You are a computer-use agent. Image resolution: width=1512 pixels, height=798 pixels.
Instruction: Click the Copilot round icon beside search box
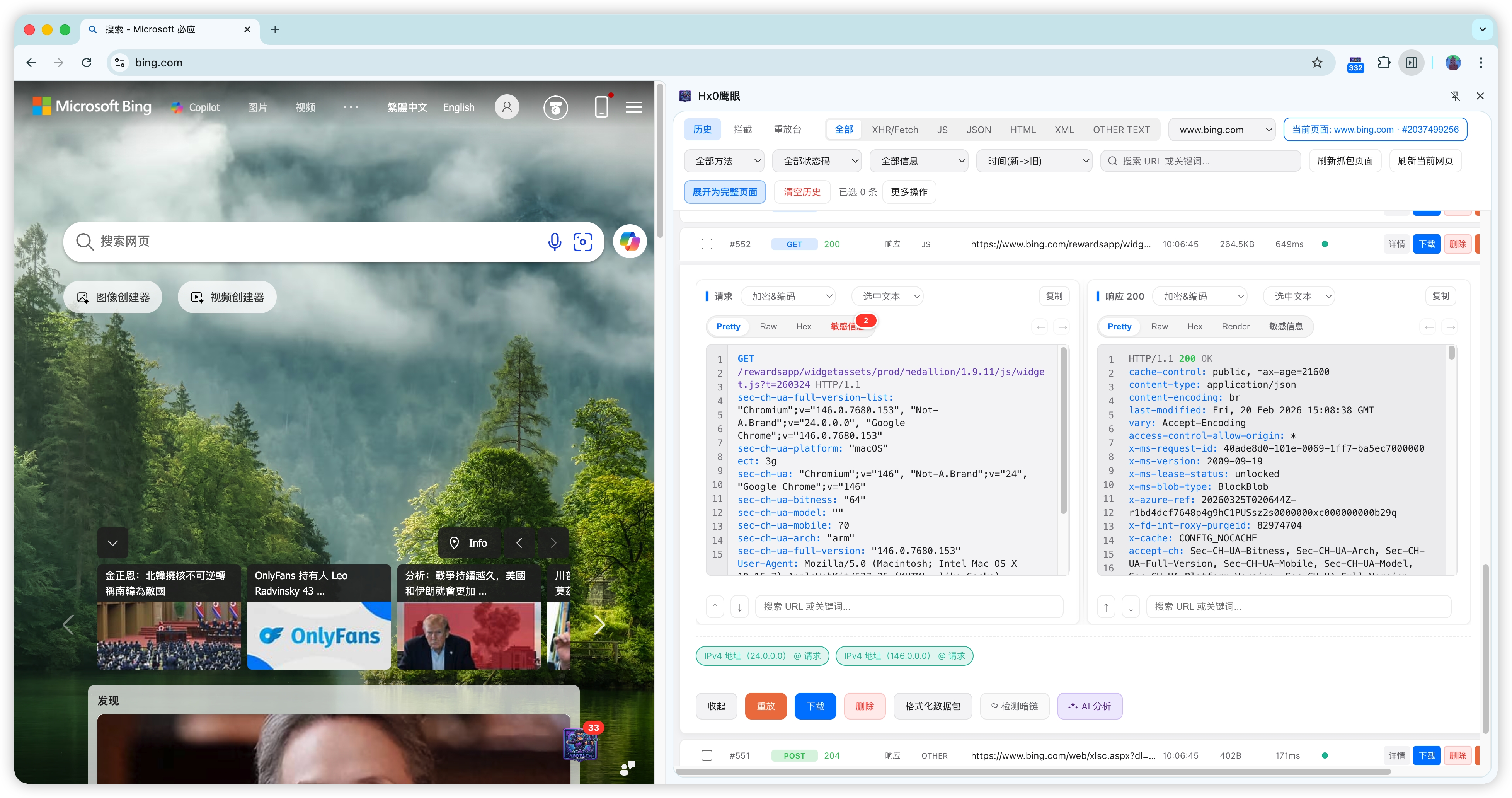(630, 241)
